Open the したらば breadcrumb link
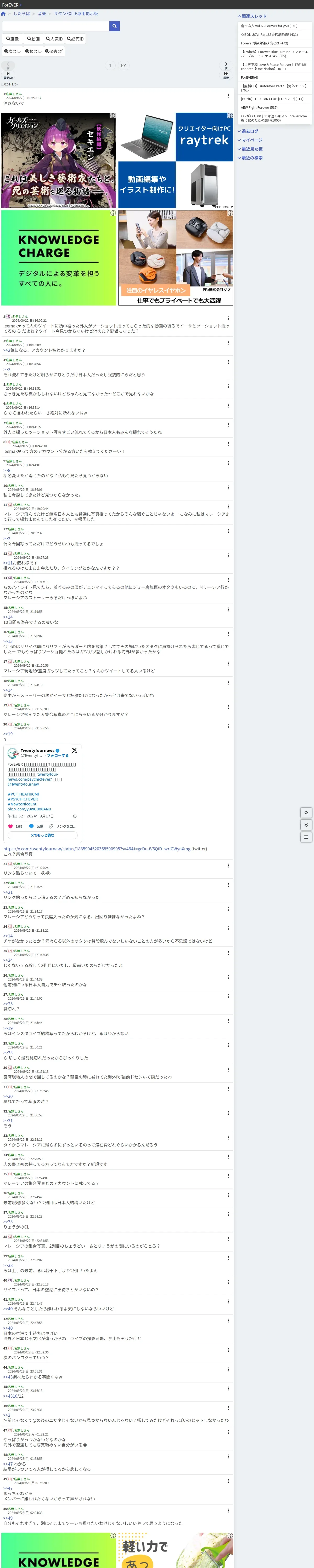This screenshot has height=1568, width=314. click(x=21, y=13)
